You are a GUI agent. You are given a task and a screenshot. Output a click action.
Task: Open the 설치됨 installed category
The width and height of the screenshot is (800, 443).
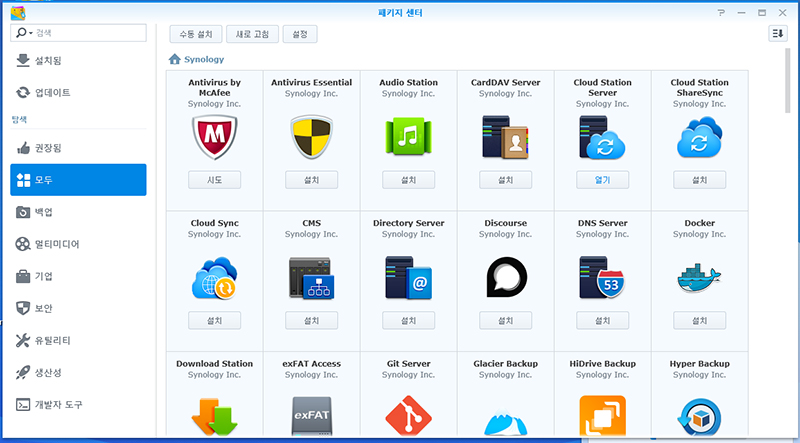(x=78, y=61)
